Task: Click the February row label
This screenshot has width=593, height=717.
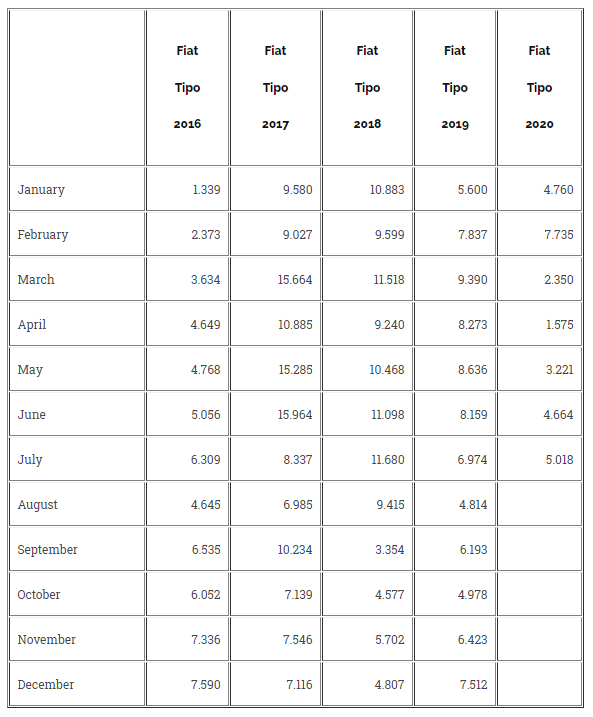Action: coord(43,235)
